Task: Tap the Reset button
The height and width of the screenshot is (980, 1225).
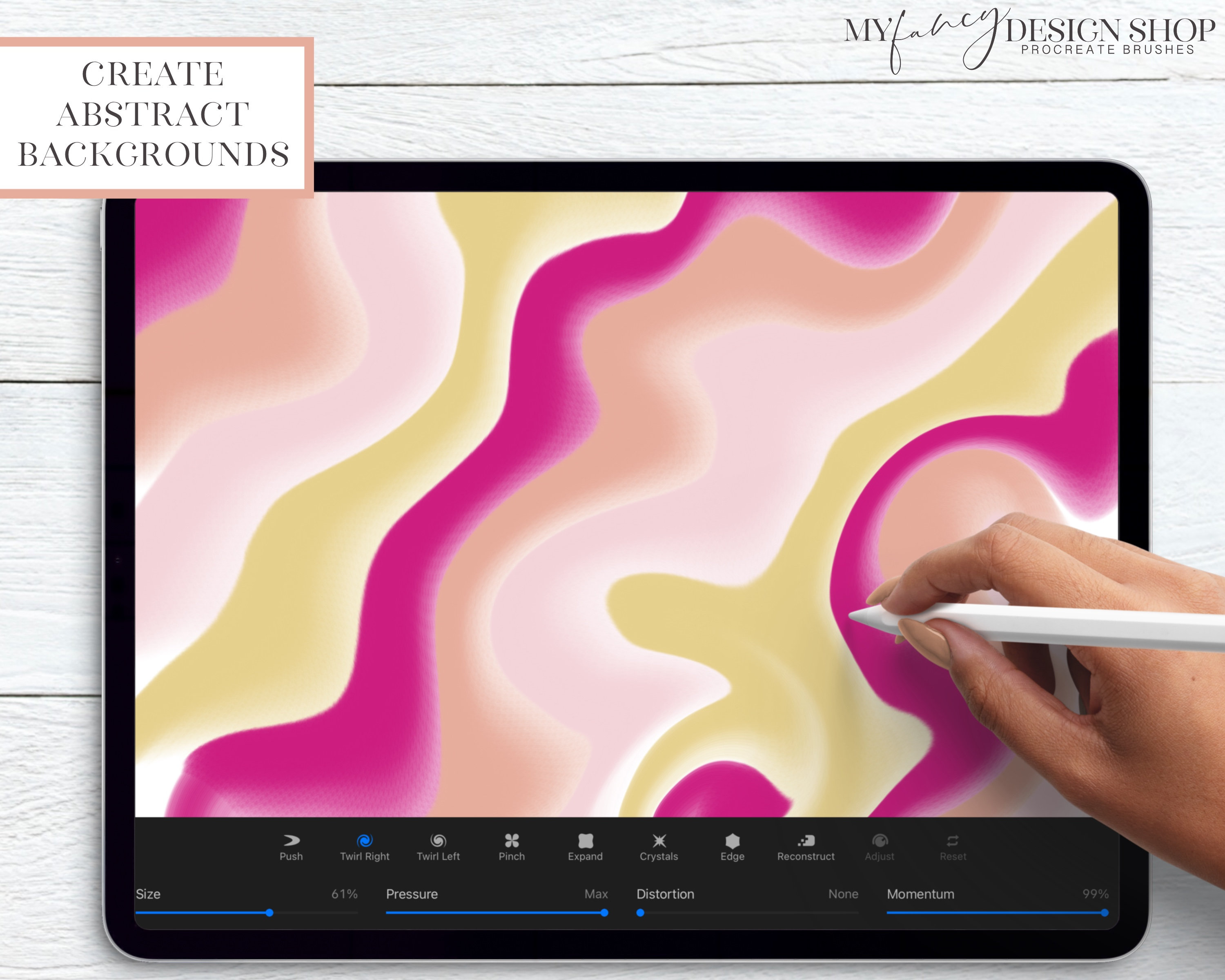Action: (953, 847)
